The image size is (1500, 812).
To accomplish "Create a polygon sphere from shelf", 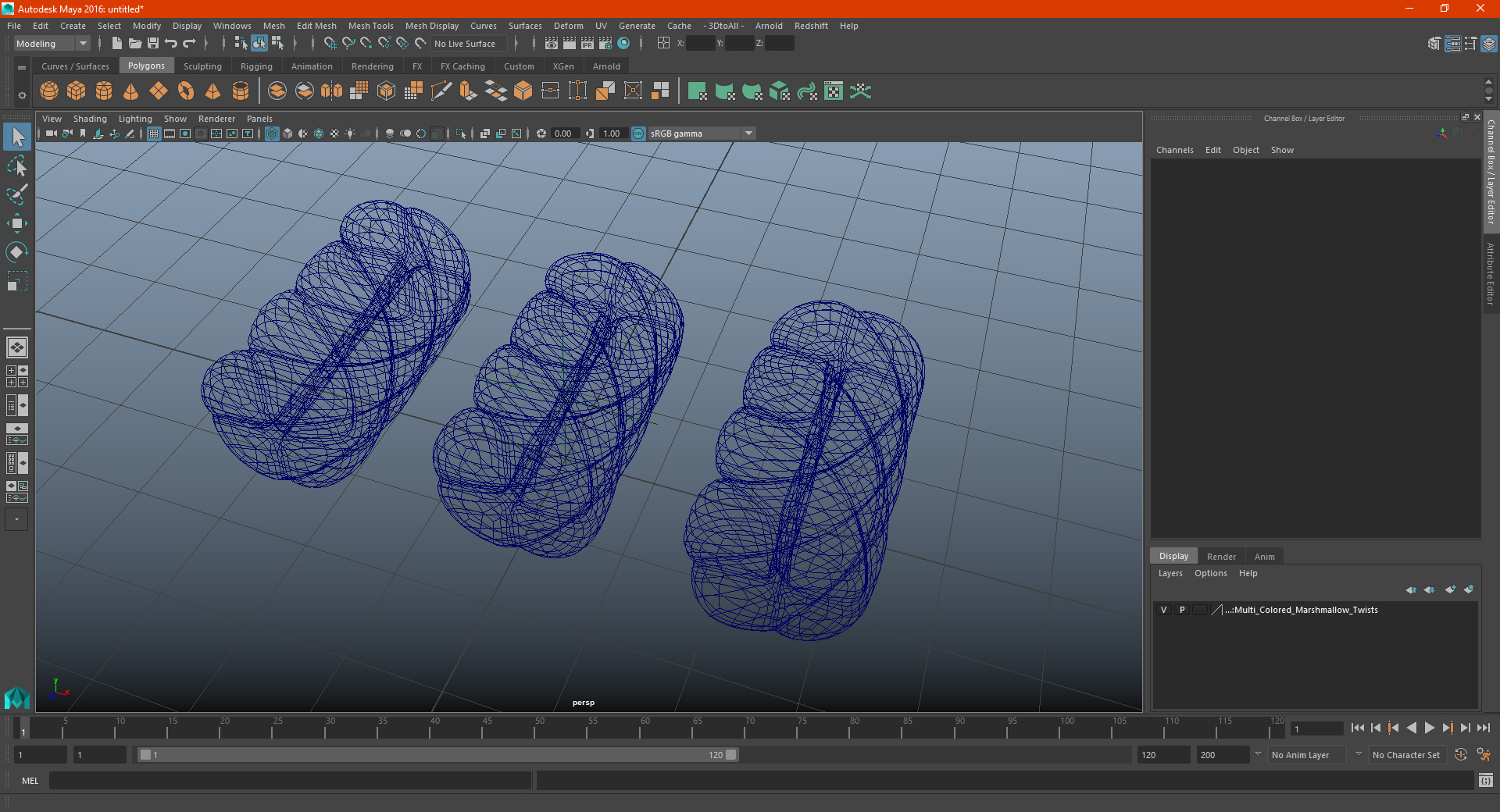I will (49, 91).
